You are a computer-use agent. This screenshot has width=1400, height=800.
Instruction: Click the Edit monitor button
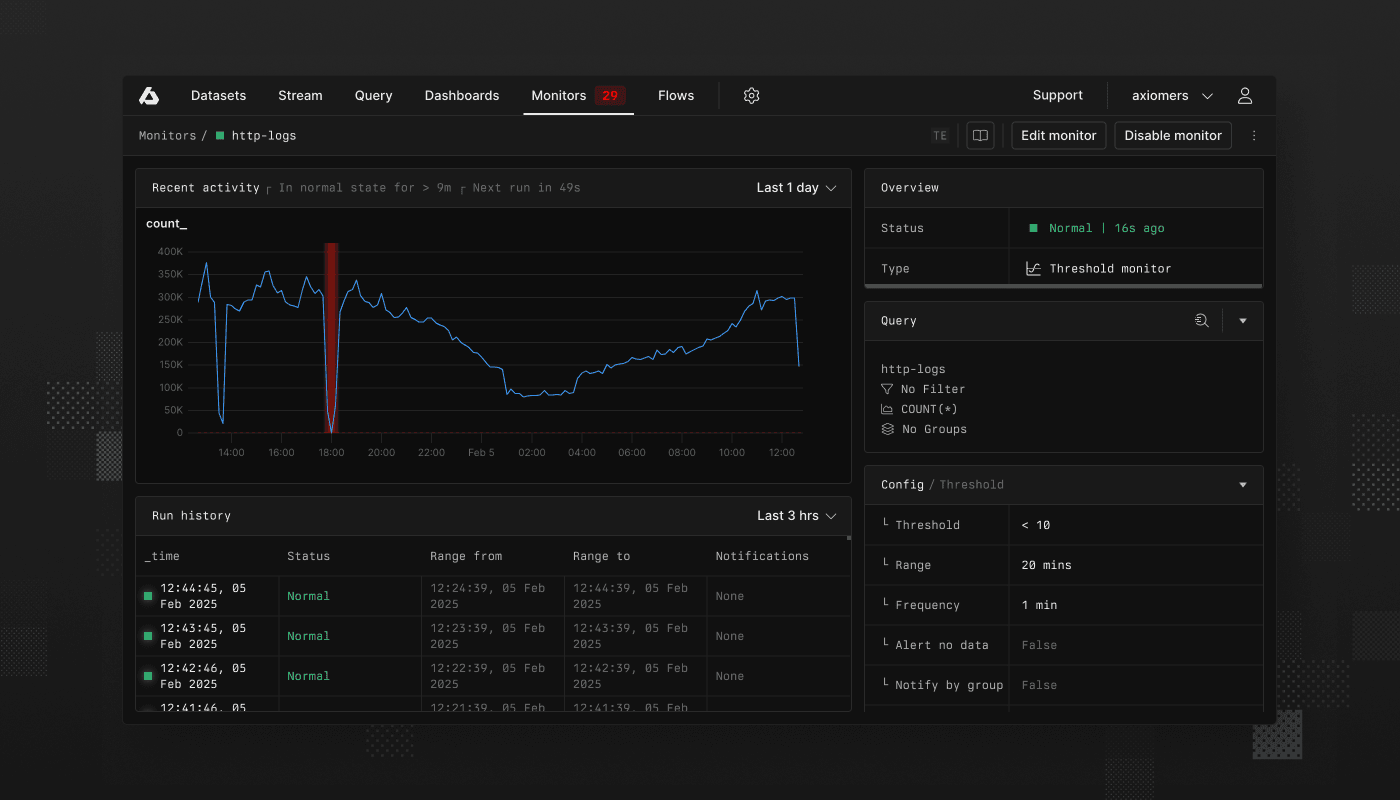[1059, 136]
